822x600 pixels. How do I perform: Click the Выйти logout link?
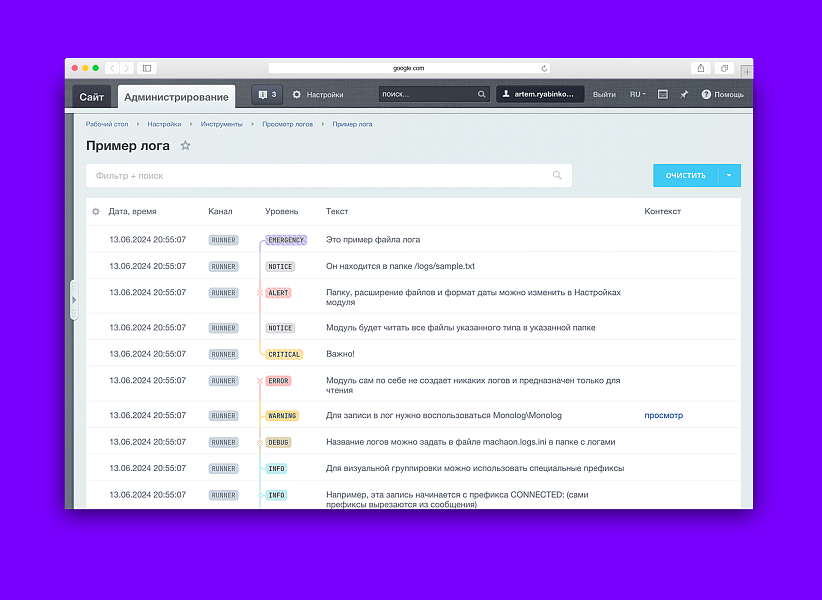pos(604,95)
